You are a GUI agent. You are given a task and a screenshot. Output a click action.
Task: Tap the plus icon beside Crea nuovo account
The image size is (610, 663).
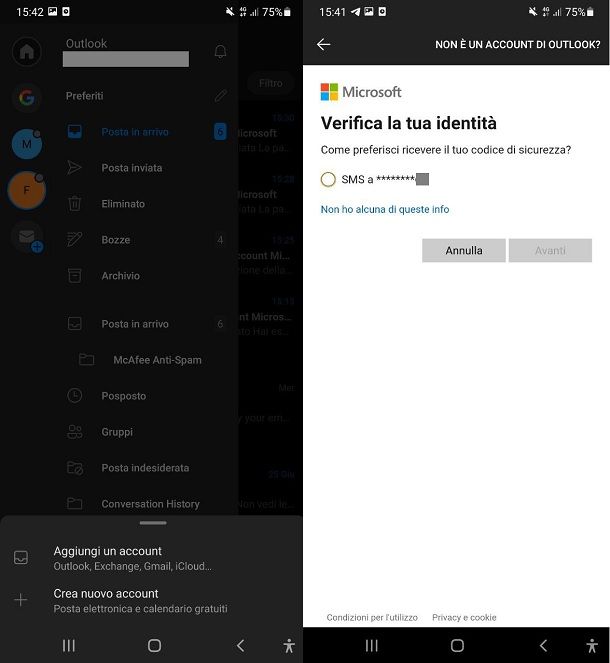pos(21,600)
